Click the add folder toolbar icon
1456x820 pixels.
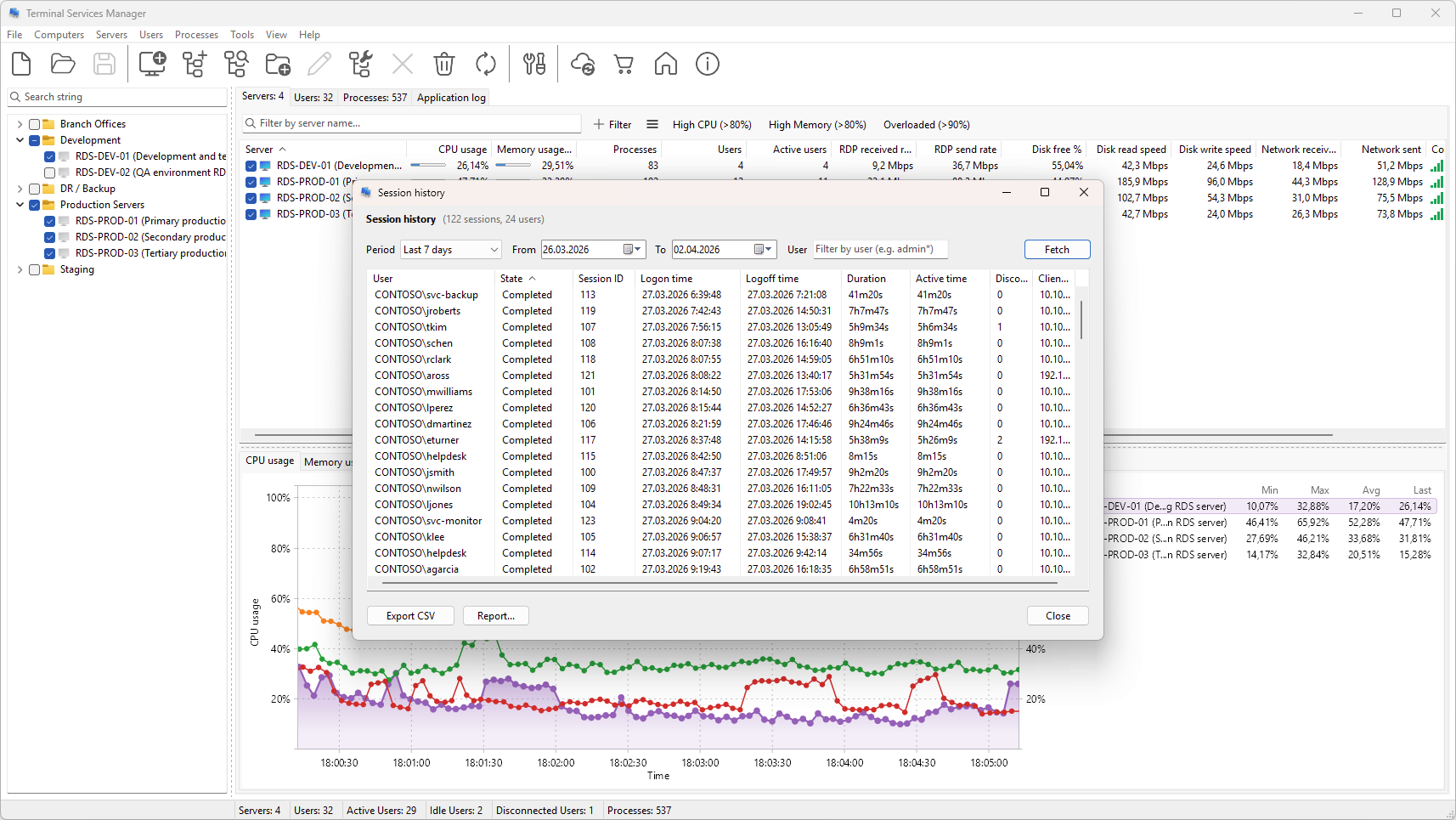click(278, 65)
